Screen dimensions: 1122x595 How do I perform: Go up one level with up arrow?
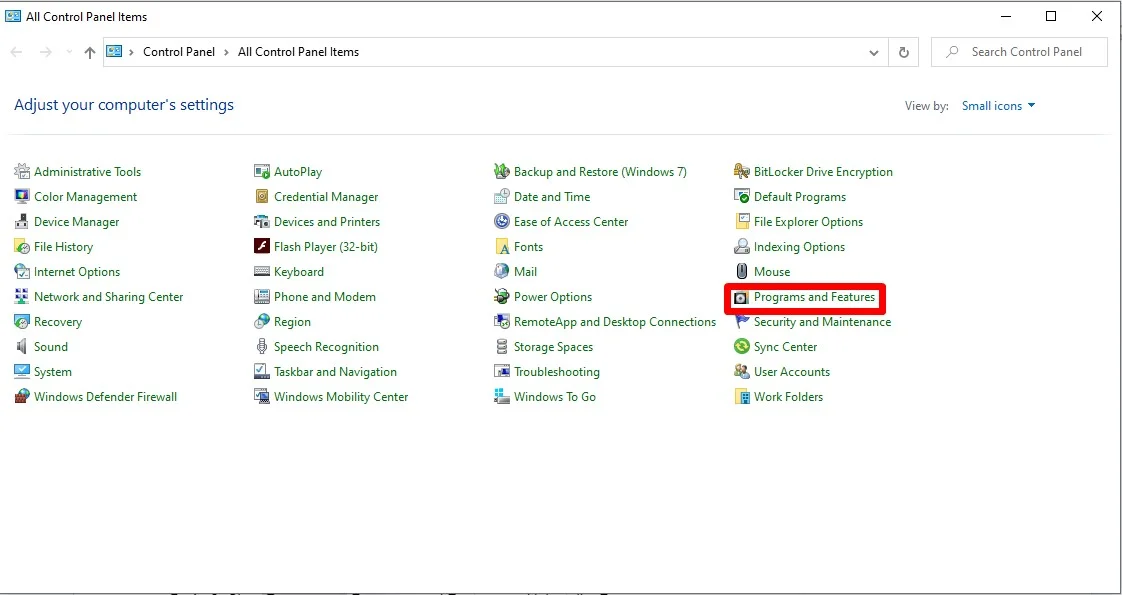(x=90, y=52)
